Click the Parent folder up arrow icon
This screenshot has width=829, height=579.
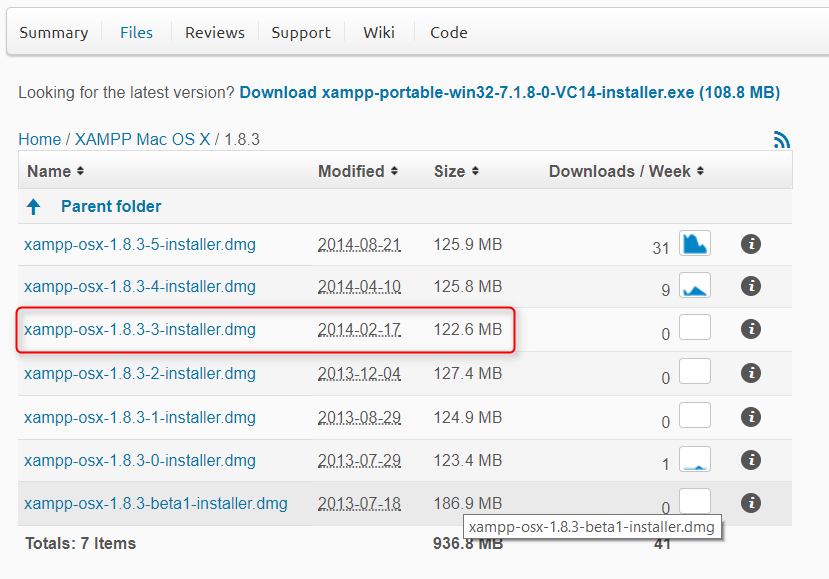[33, 207]
